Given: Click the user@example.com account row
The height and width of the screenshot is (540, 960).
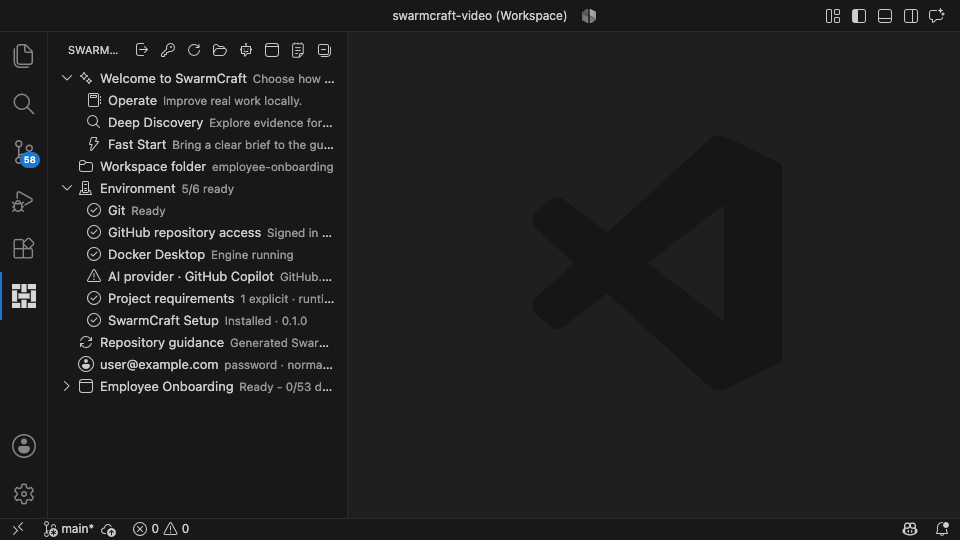Looking at the screenshot, I should pos(197,365).
